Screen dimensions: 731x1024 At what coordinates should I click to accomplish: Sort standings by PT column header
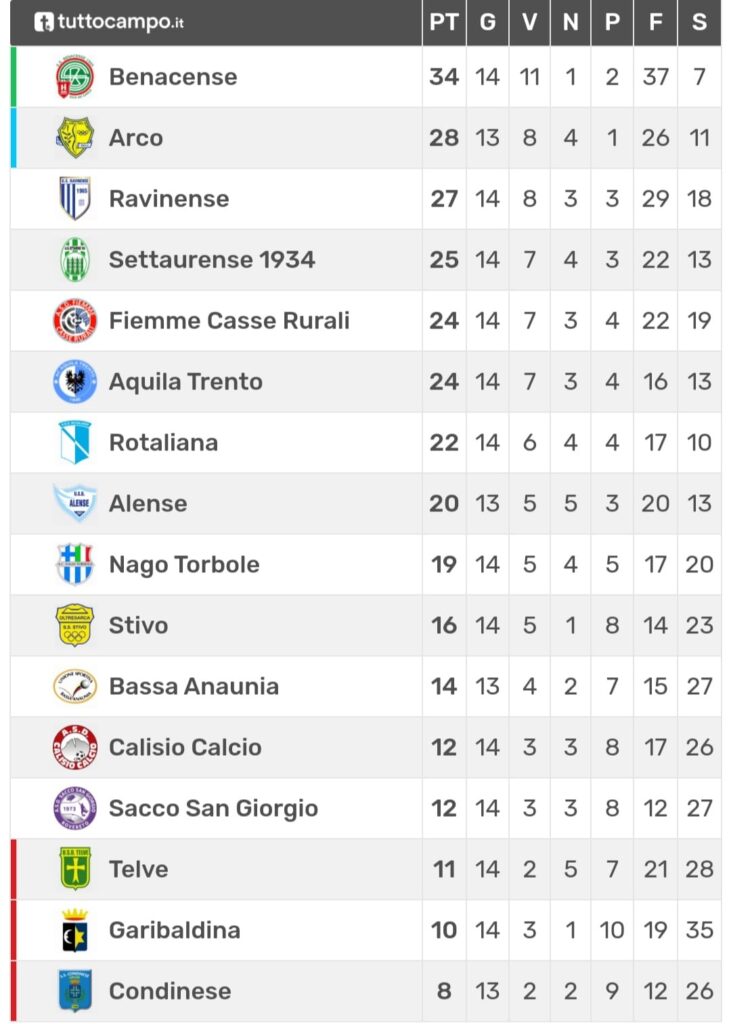coord(444,22)
